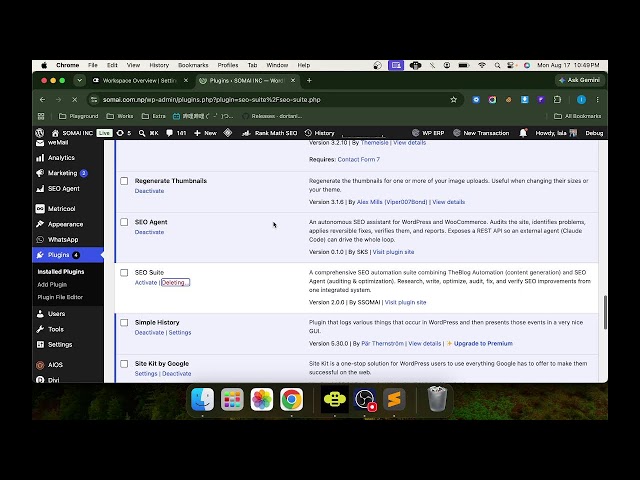Open the Ask Gemini button

579,80
